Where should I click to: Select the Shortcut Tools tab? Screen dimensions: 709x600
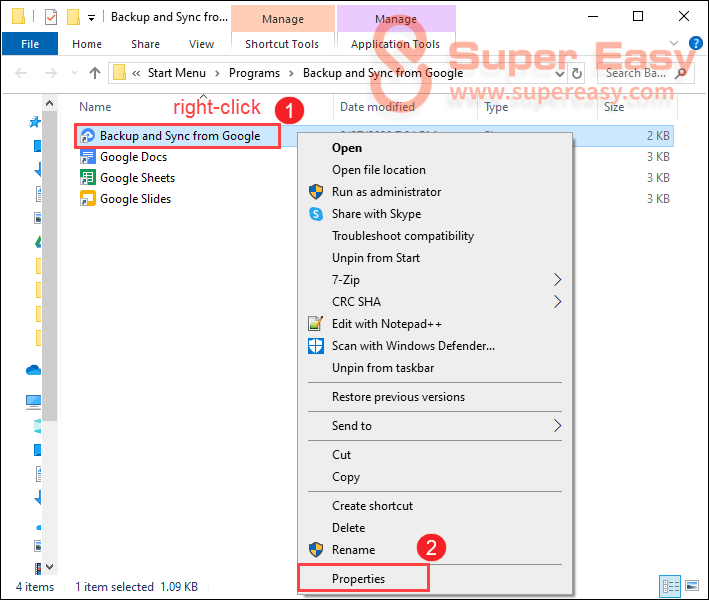click(x=282, y=44)
